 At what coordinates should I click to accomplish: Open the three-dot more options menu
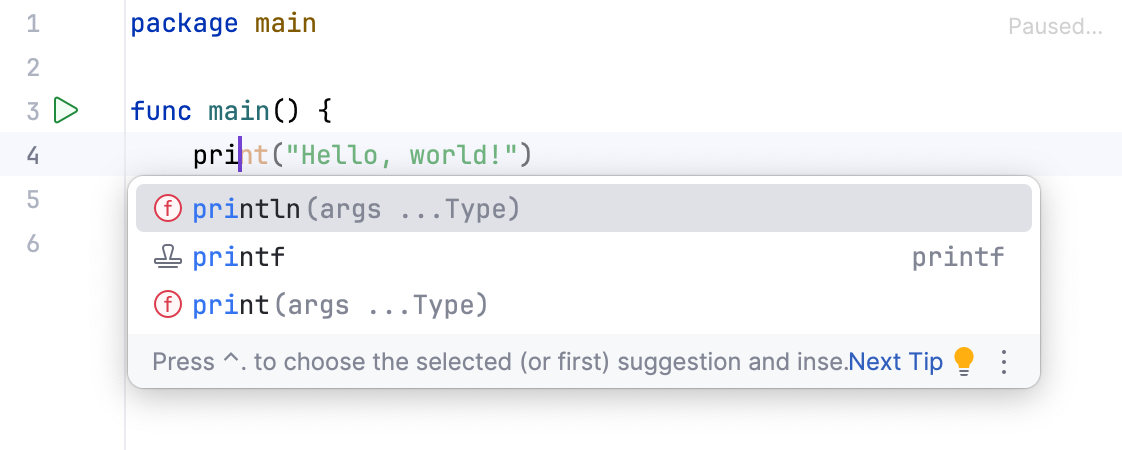click(x=1005, y=361)
